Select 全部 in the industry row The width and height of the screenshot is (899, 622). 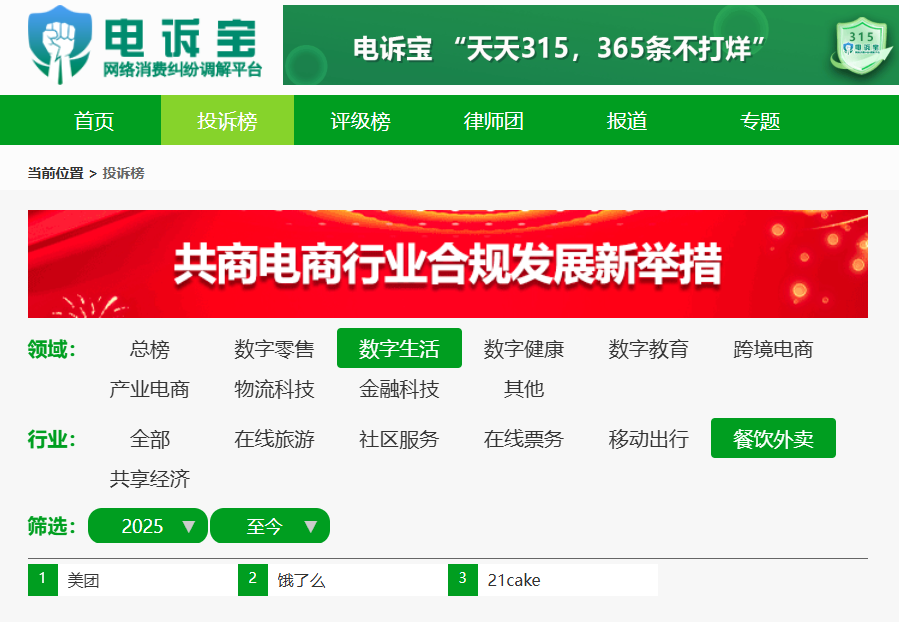150,439
